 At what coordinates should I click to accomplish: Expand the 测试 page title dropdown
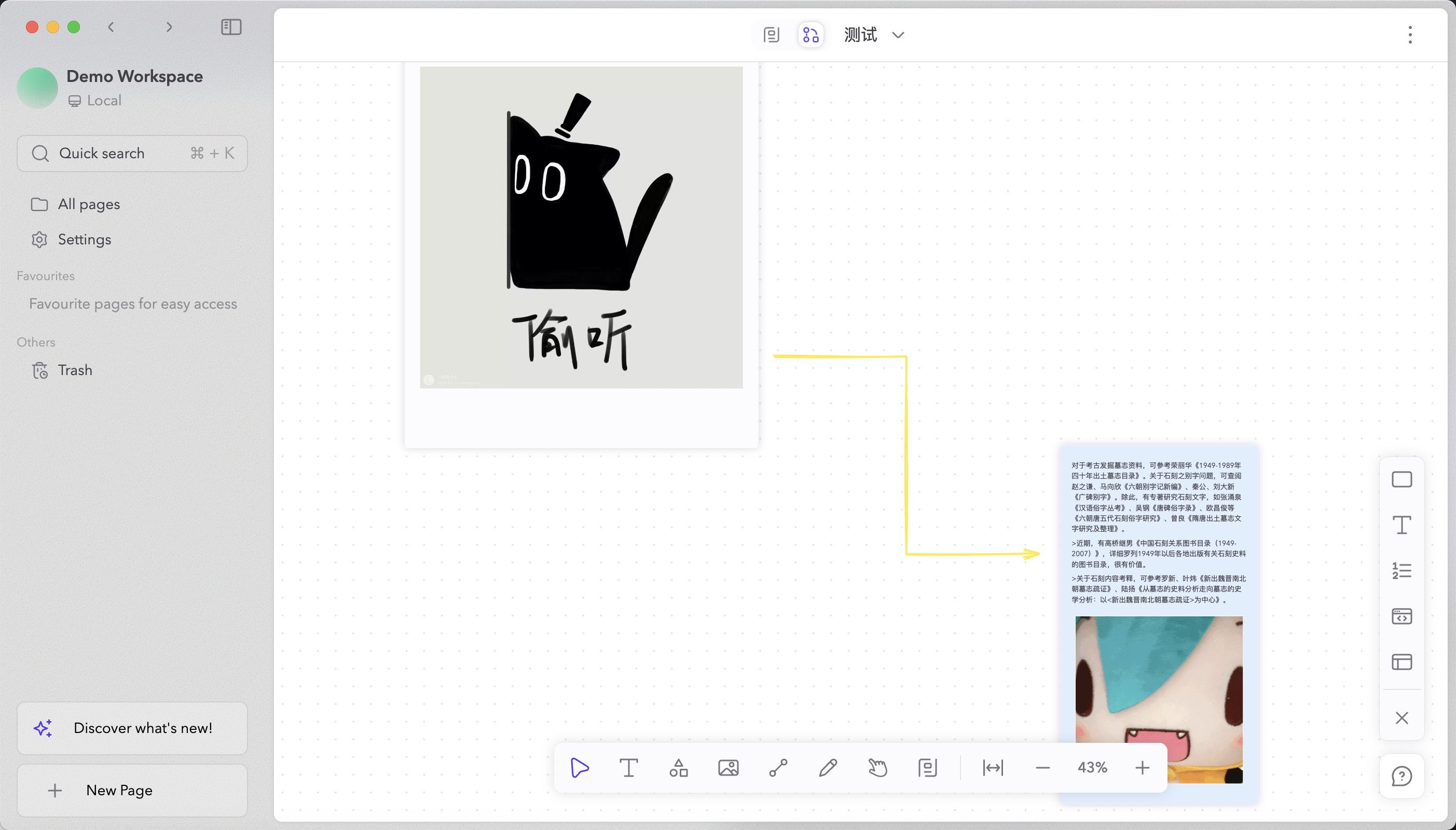pos(898,35)
